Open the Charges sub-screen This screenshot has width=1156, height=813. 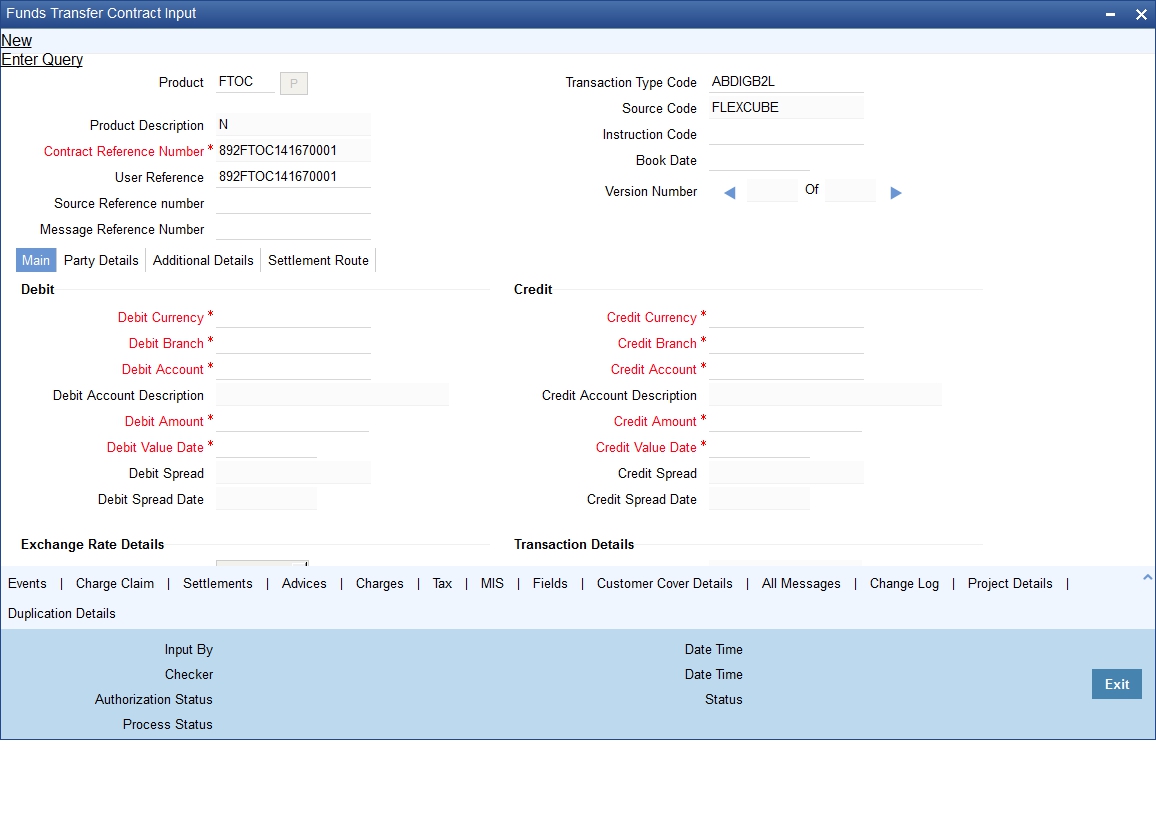coord(380,584)
